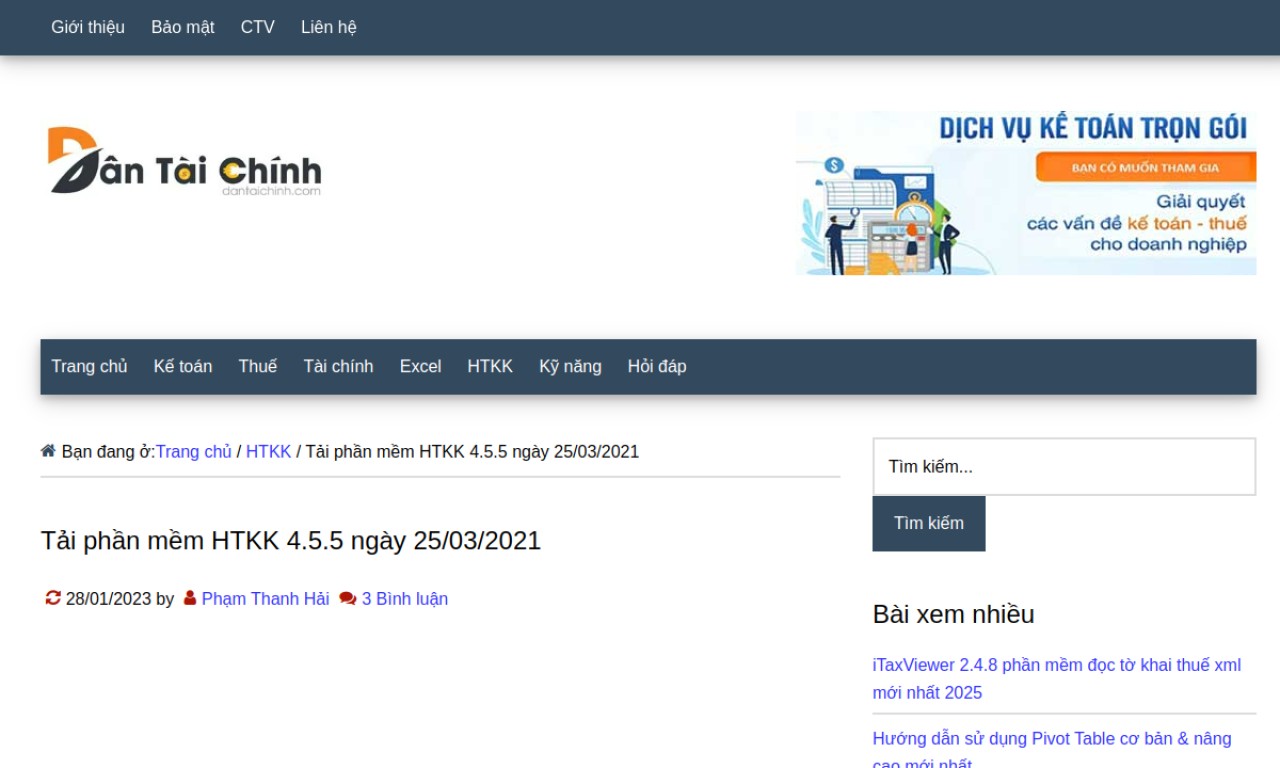Focus the Tìm kiếm... search field
Image resolution: width=1280 pixels, height=768 pixels.
point(1064,467)
